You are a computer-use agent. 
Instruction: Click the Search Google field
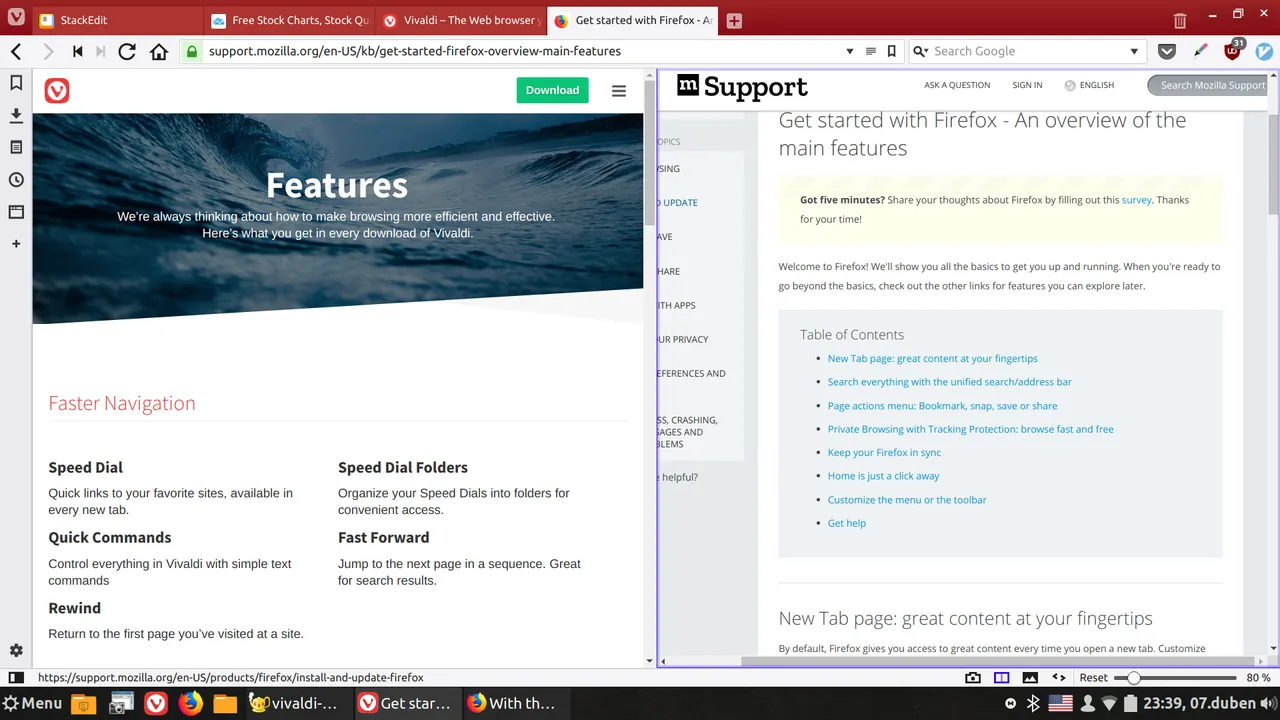pyautogui.click(x=1028, y=51)
